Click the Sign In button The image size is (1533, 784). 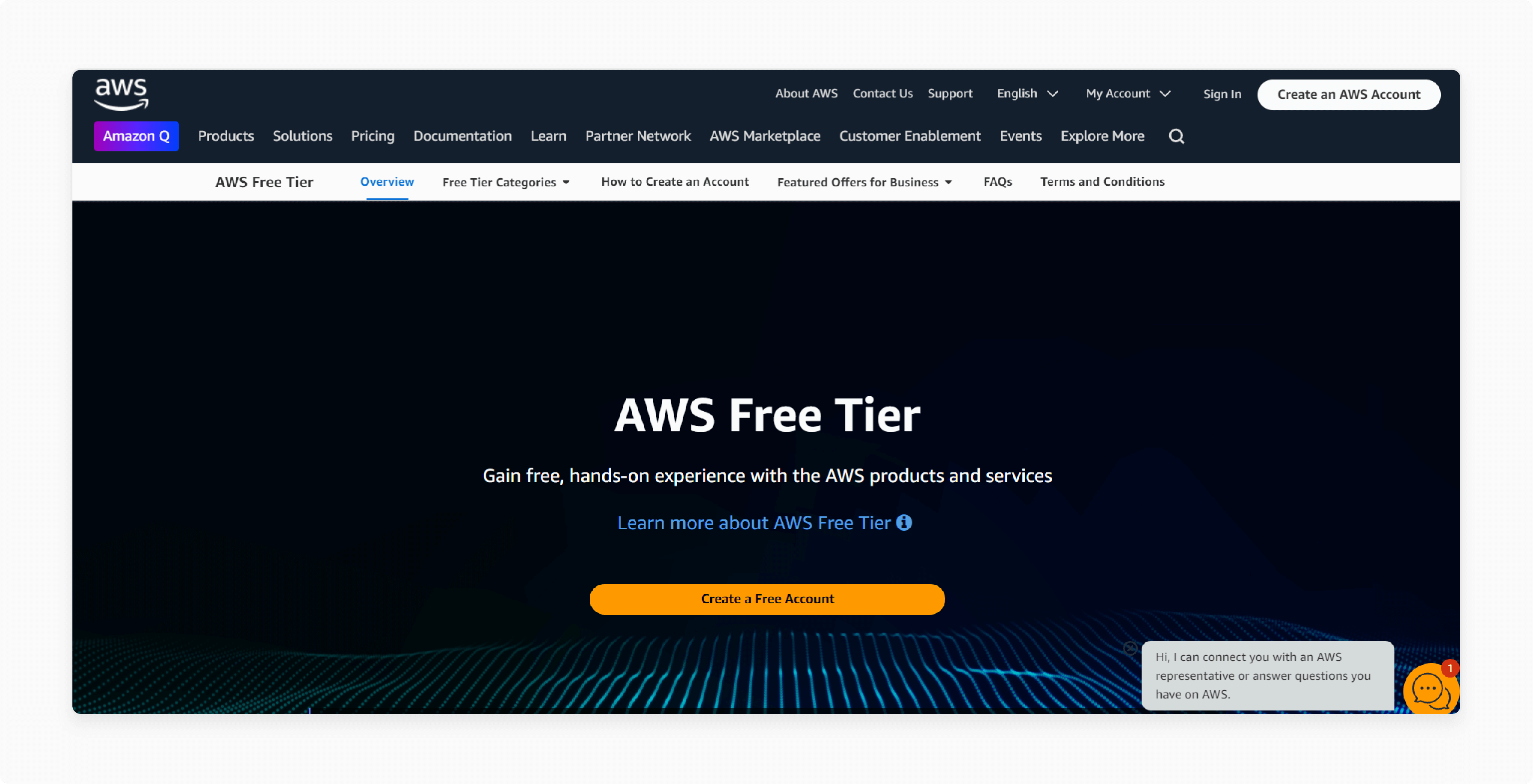tap(1221, 93)
